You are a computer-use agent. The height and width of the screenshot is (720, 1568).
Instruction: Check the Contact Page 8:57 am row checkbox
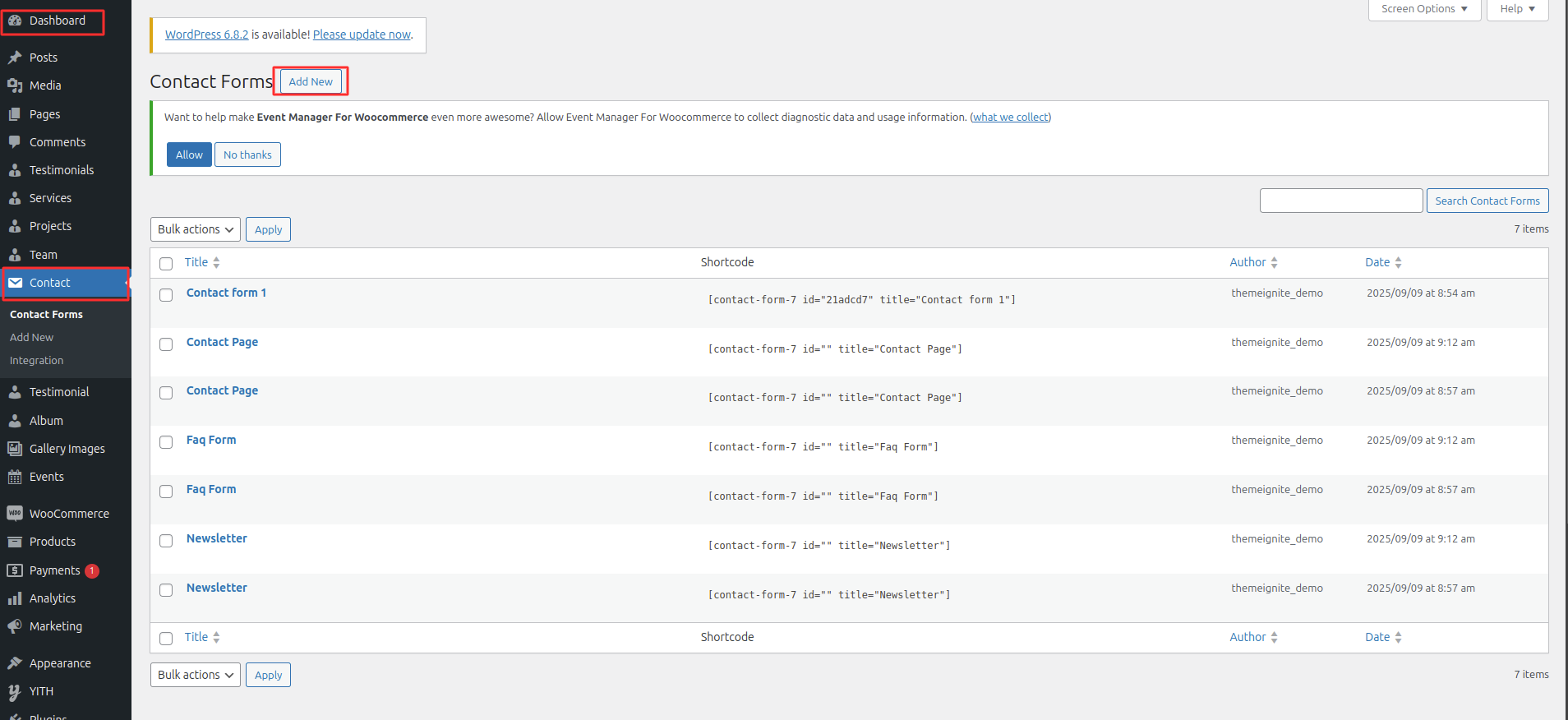(x=166, y=393)
